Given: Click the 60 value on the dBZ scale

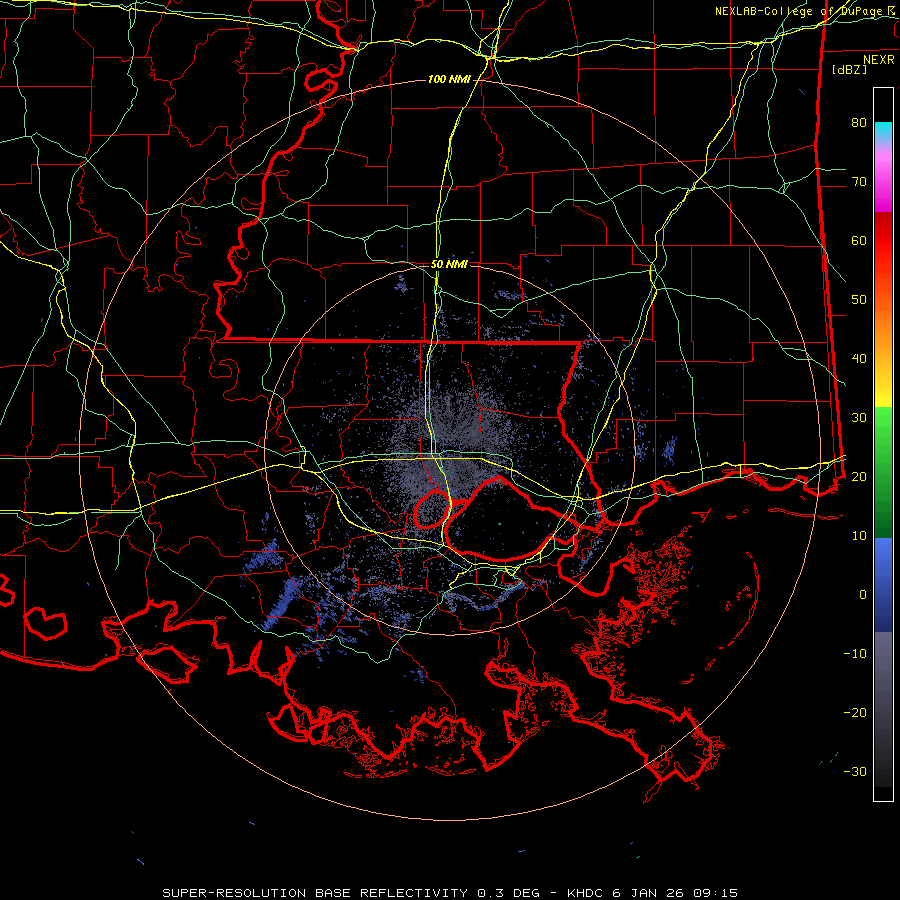Looking at the screenshot, I should 859,240.
